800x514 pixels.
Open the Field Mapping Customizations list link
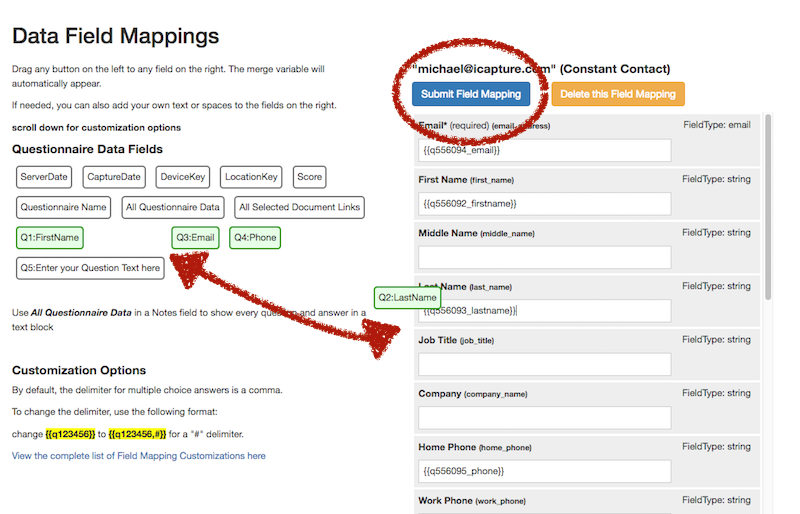(139, 456)
